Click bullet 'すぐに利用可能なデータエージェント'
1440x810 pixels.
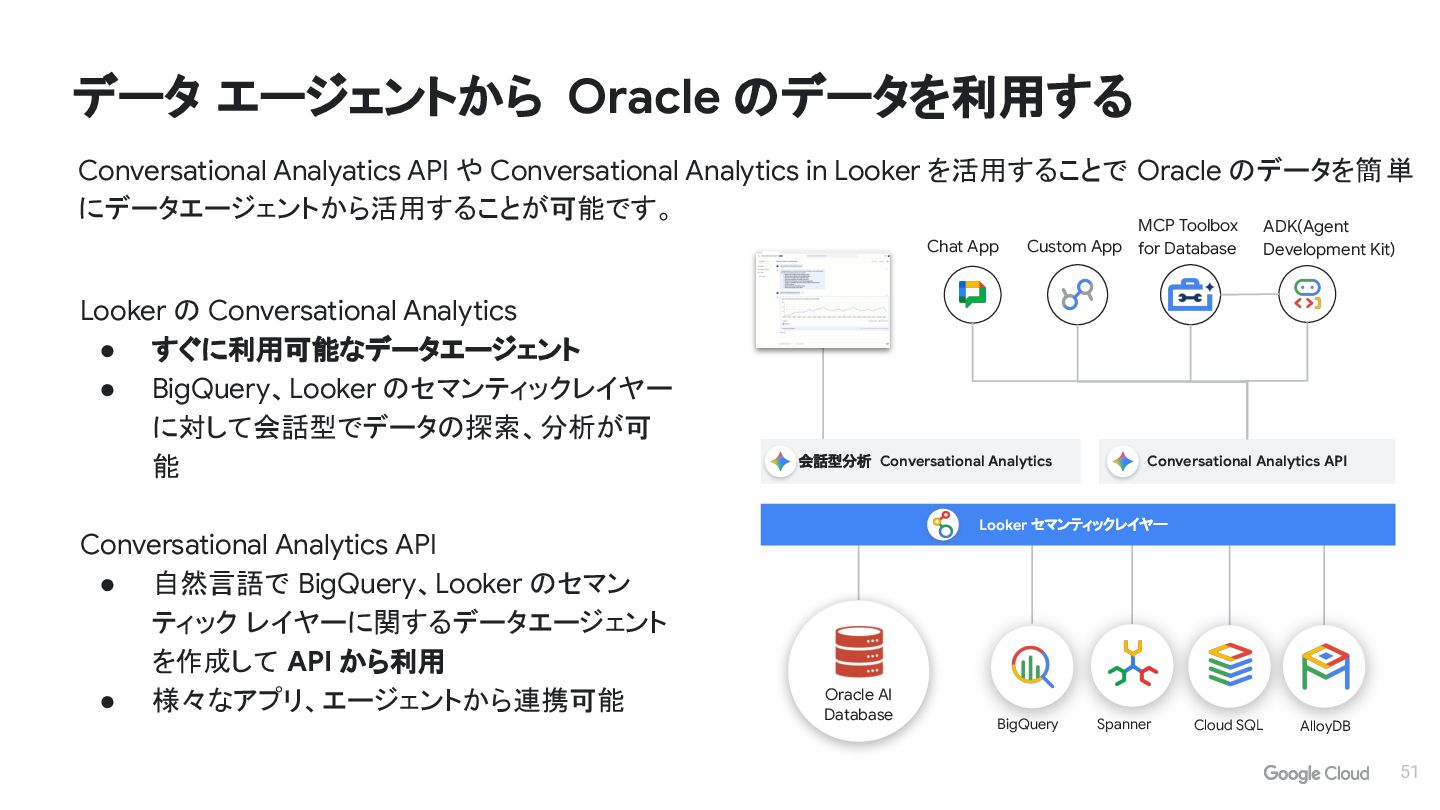point(366,350)
